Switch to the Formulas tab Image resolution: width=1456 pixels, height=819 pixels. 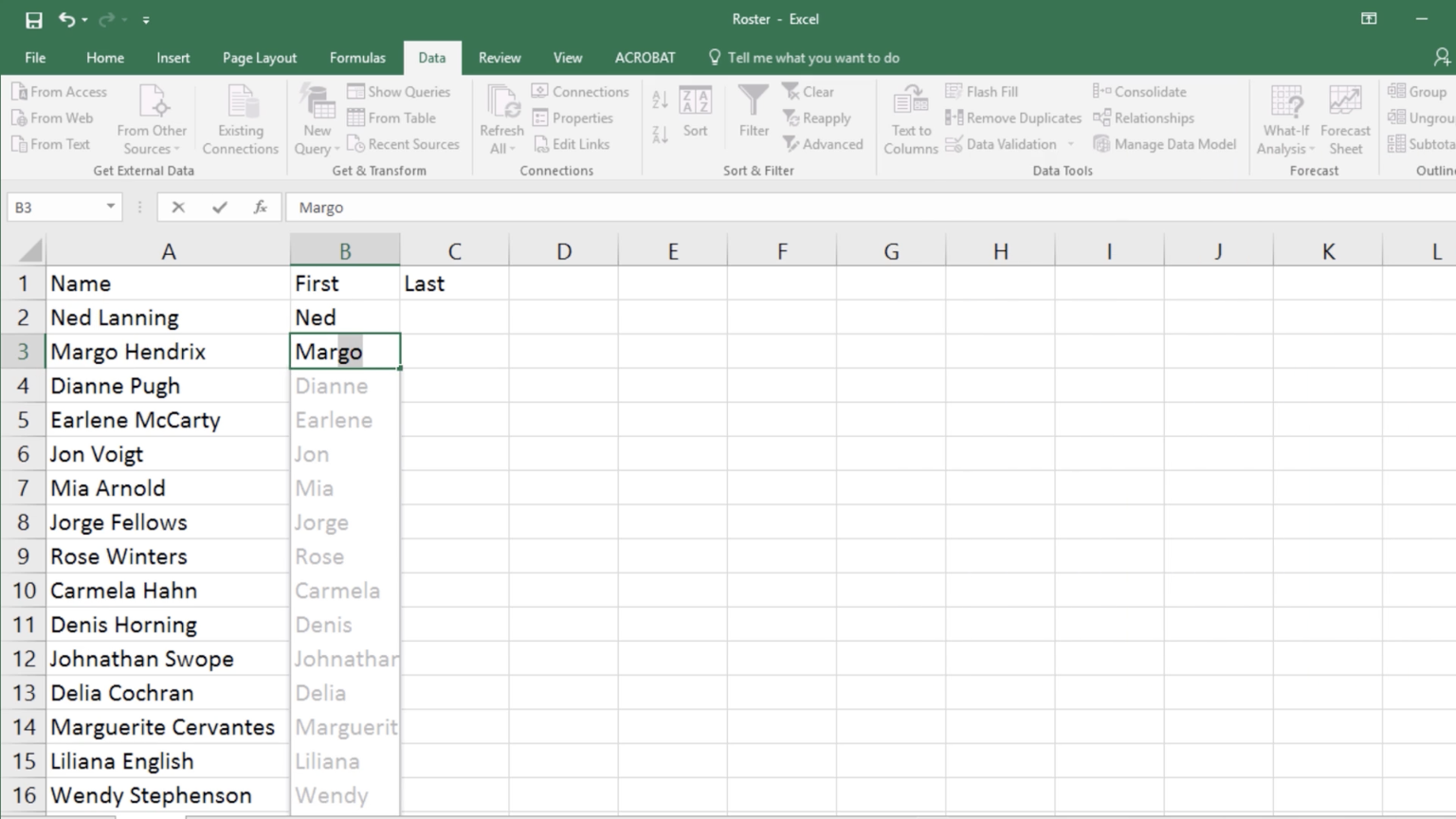(357, 58)
